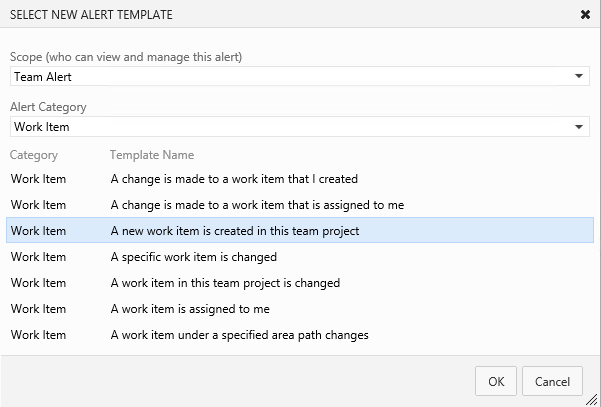Click the Team Alert scope field

pyautogui.click(x=290, y=77)
